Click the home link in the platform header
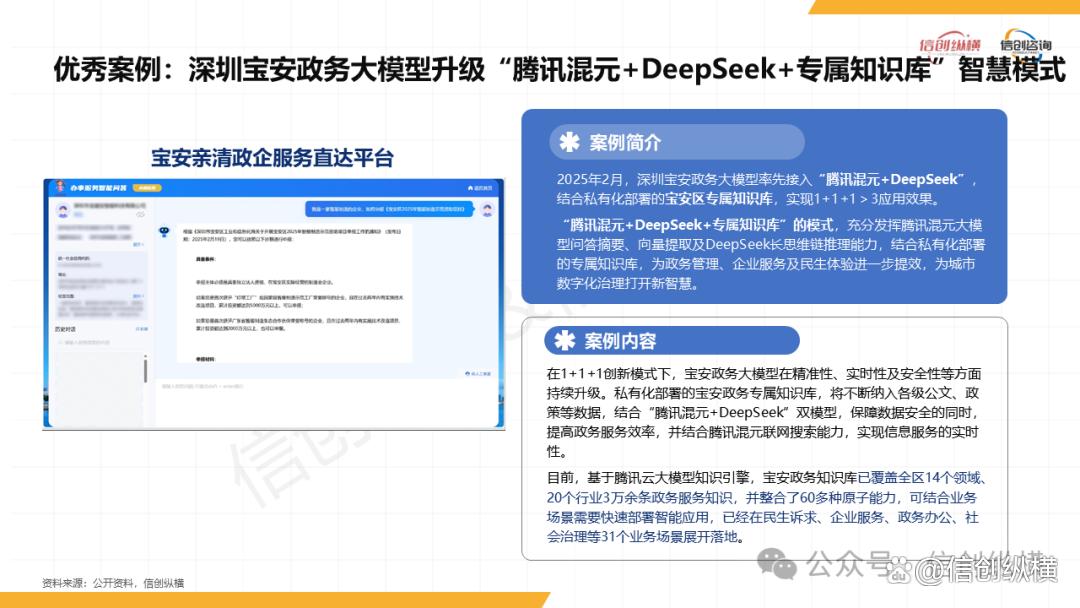Screen dimensions: 1080x608 480,187
